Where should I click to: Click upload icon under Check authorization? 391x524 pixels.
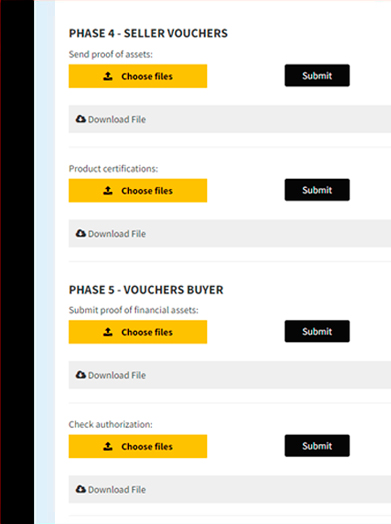pyautogui.click(x=108, y=446)
